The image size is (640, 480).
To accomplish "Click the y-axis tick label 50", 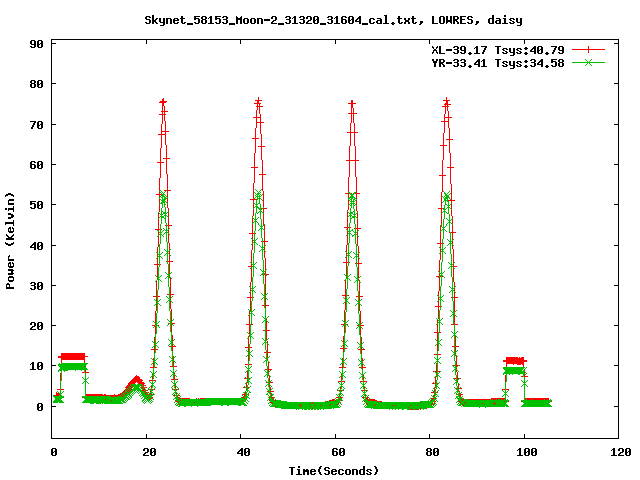I will pyautogui.click(x=36, y=205).
